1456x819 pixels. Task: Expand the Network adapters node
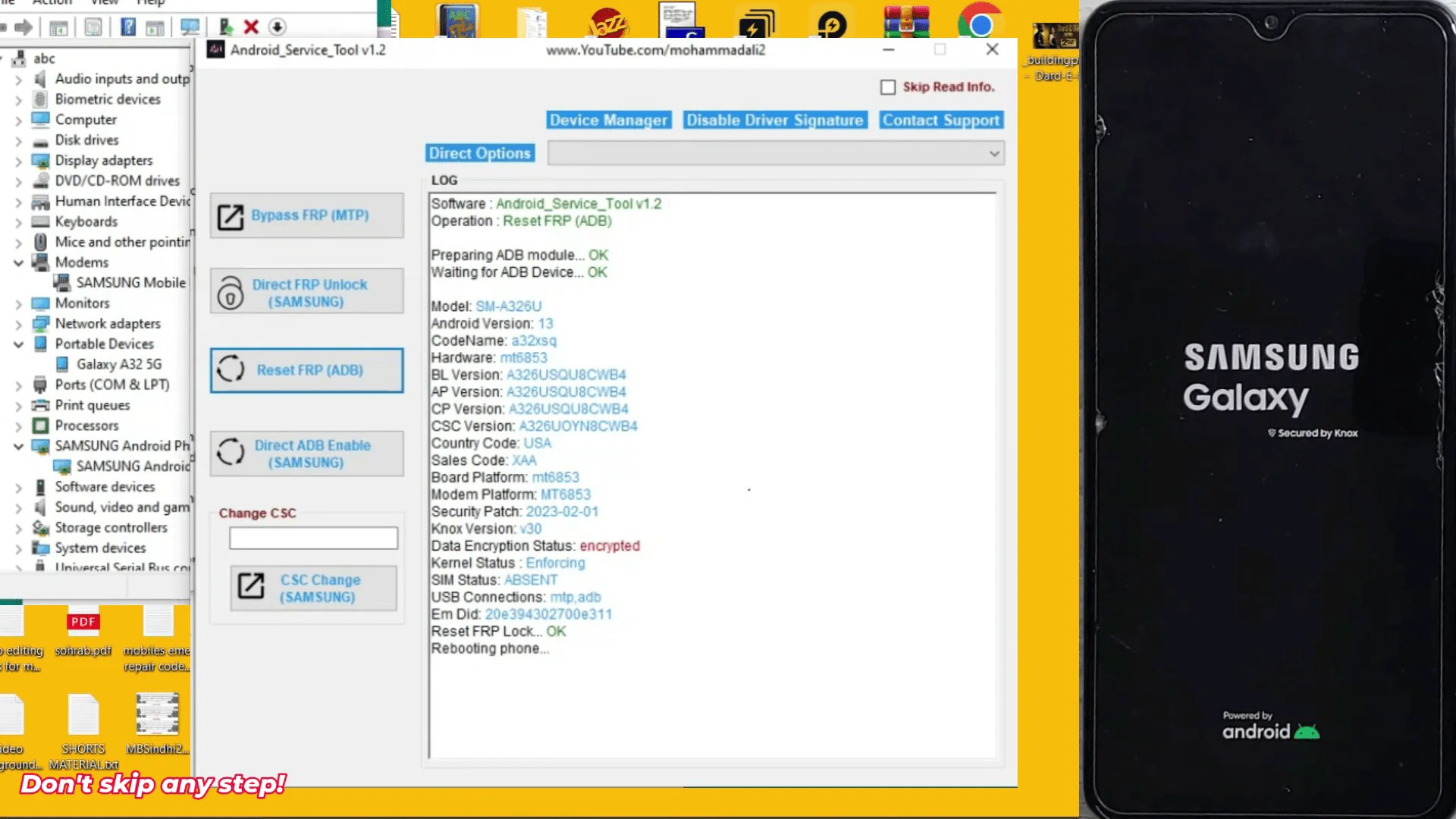(x=18, y=324)
